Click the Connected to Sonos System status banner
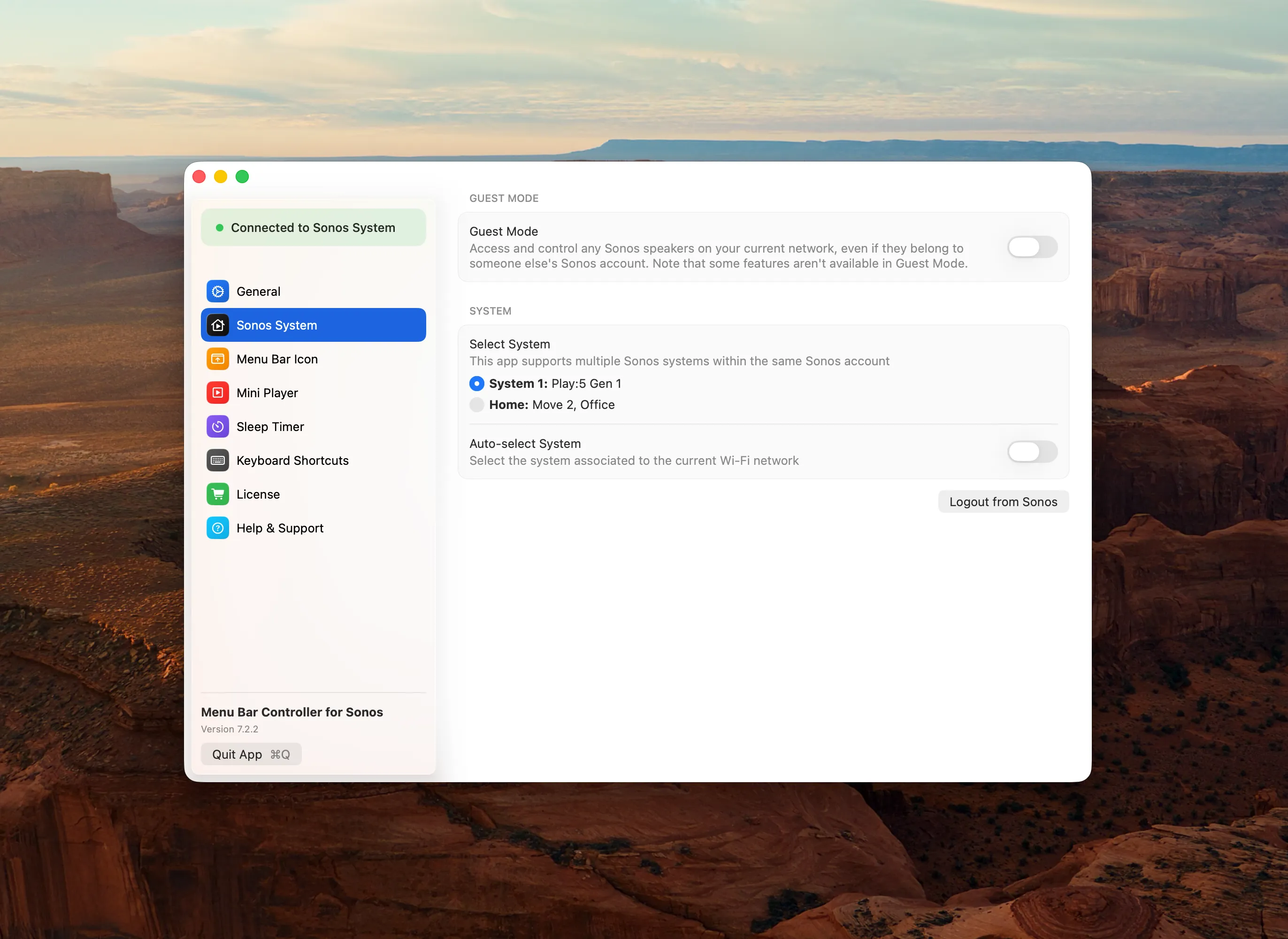 point(314,227)
